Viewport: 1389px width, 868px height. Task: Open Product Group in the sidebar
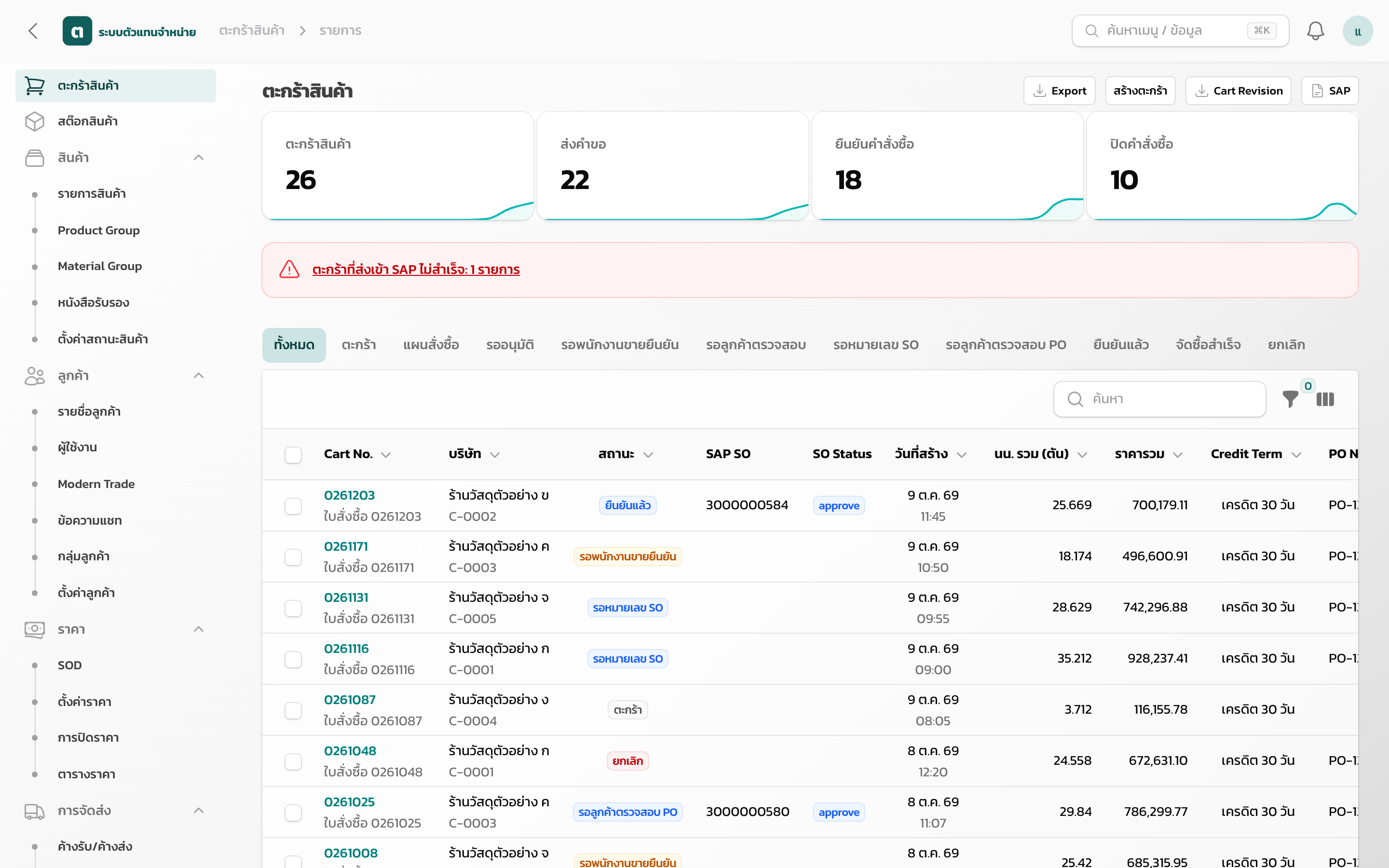point(99,230)
